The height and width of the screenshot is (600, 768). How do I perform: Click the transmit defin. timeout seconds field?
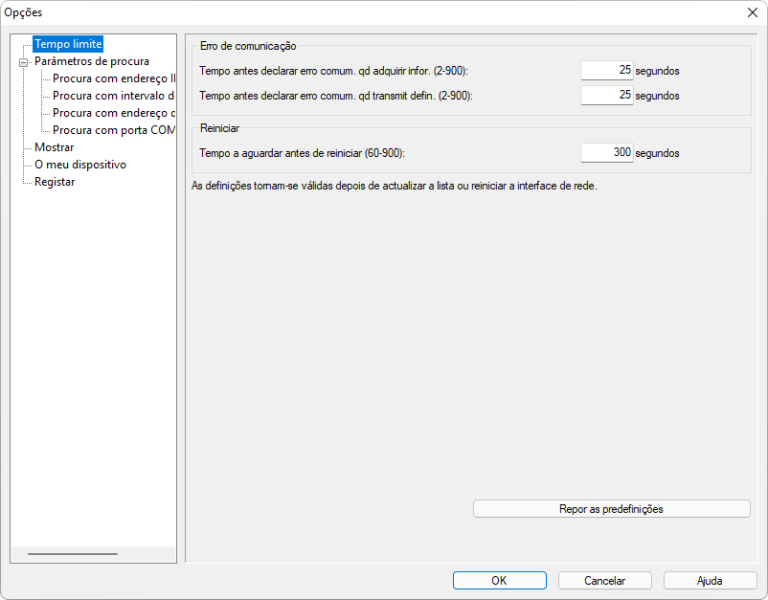[x=606, y=95]
